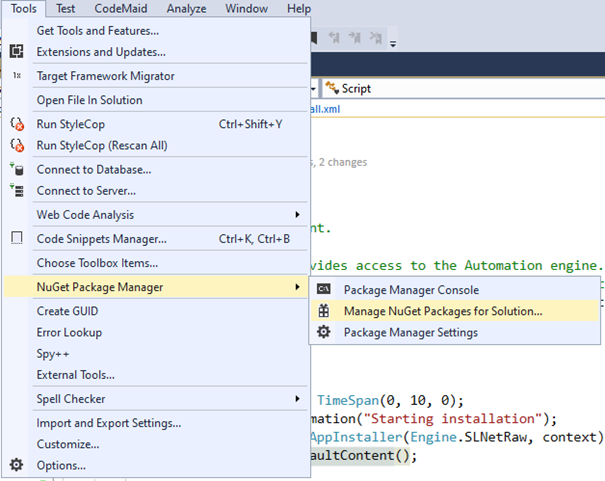The width and height of the screenshot is (605, 481).
Task: Click AppInstaller in the code editor
Action: pyautogui.click(x=356, y=437)
